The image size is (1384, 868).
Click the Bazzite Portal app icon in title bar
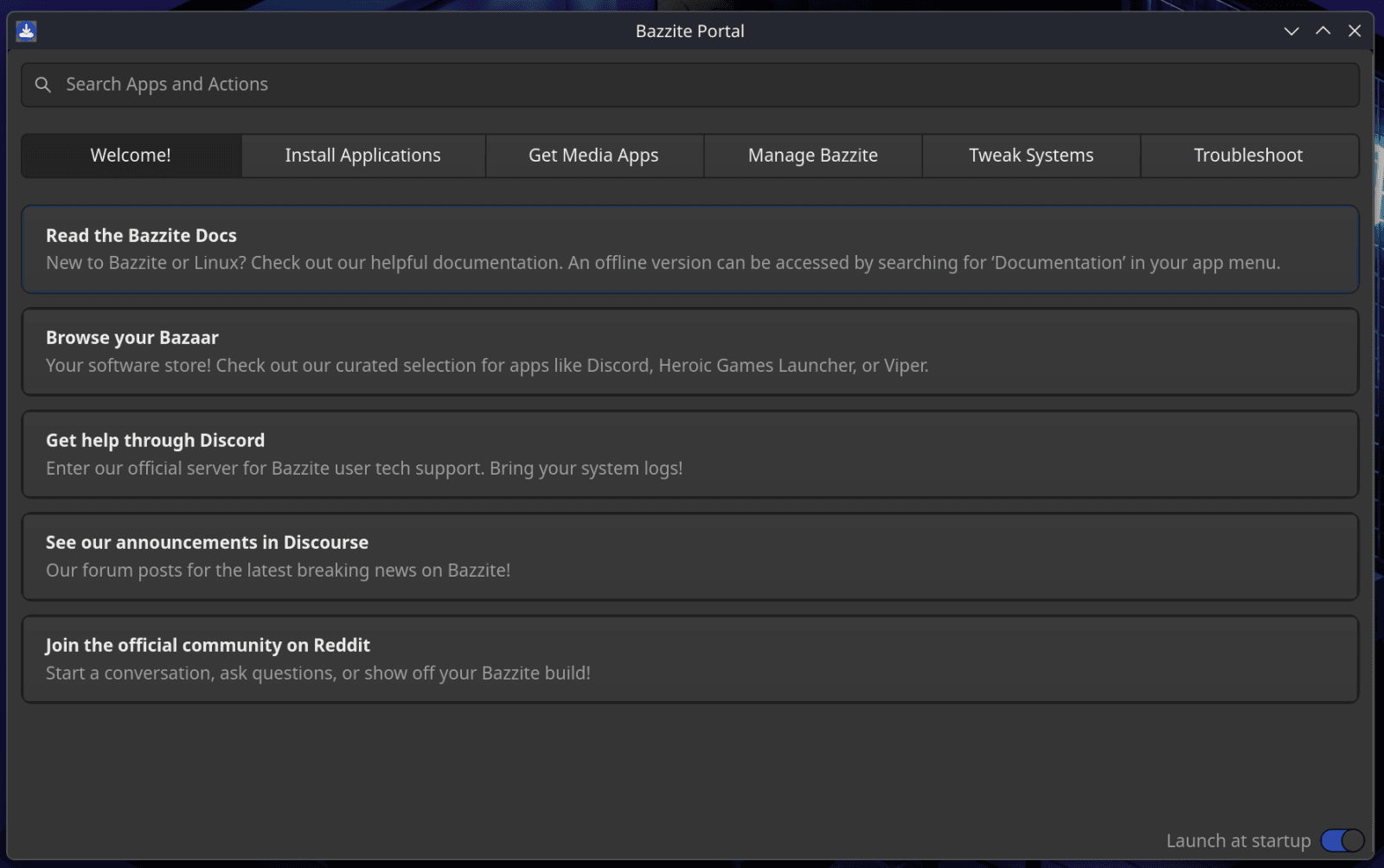coord(27,31)
